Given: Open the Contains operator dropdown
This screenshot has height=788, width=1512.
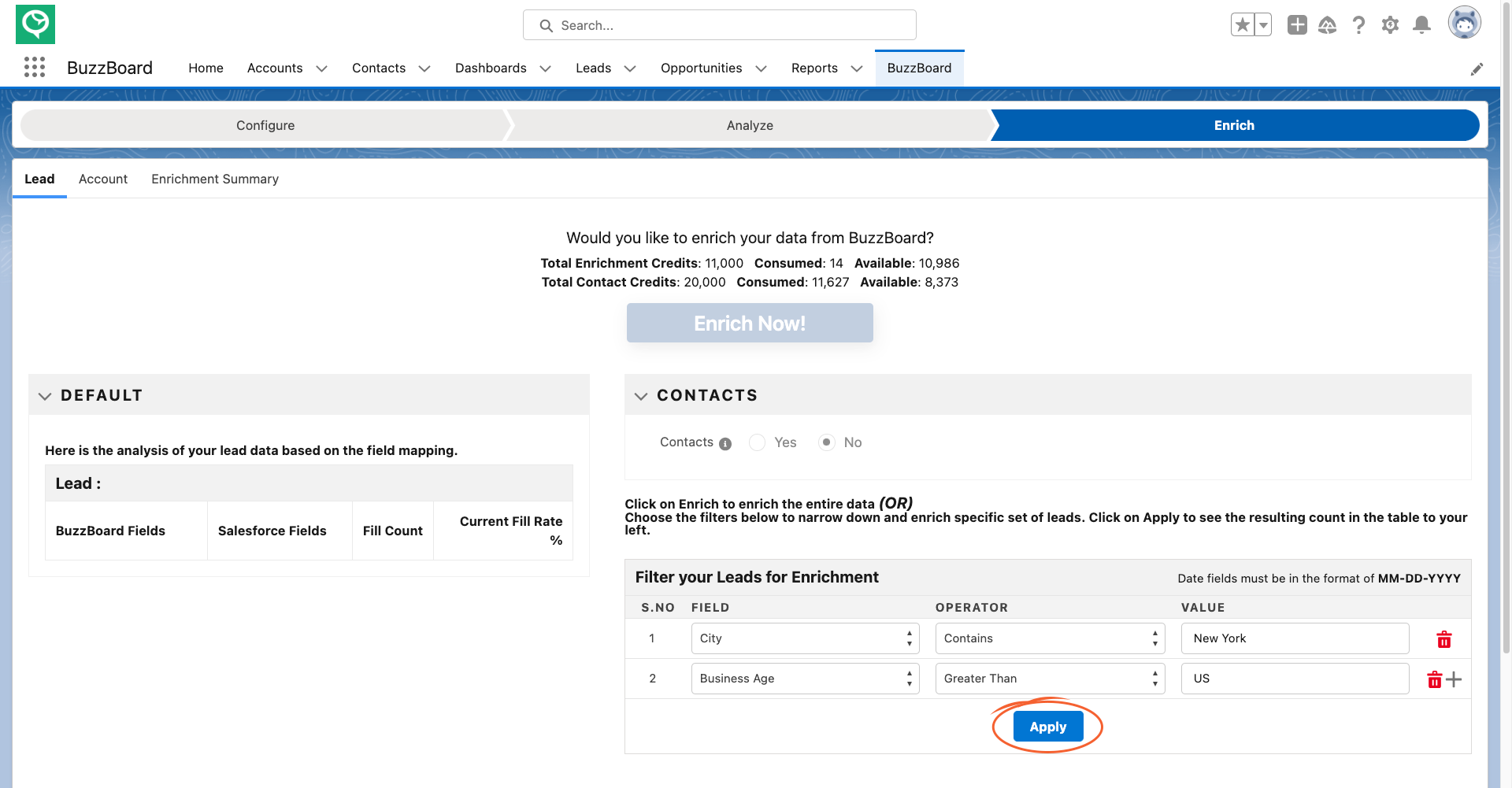Looking at the screenshot, I should click(1050, 638).
